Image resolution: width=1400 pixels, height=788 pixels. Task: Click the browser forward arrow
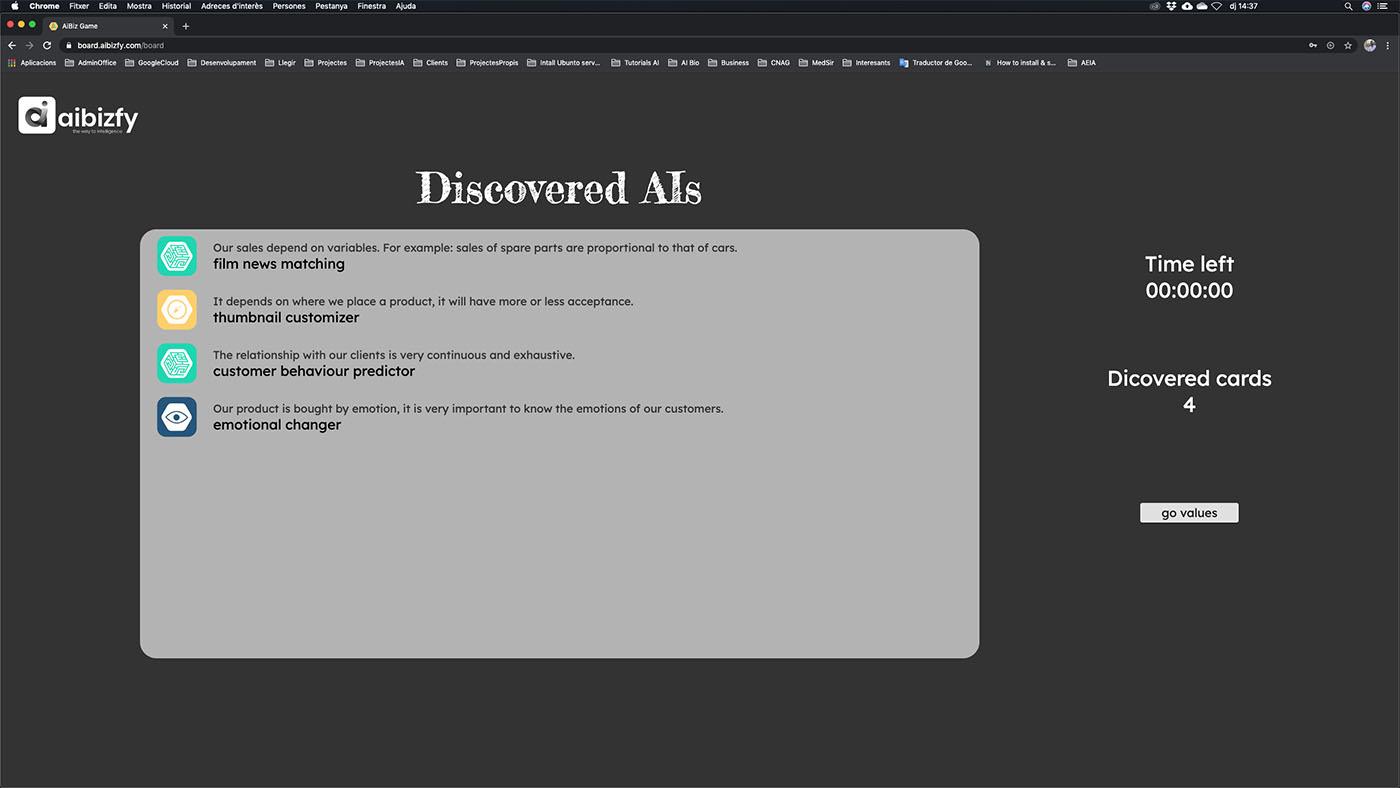pyautogui.click(x=29, y=45)
